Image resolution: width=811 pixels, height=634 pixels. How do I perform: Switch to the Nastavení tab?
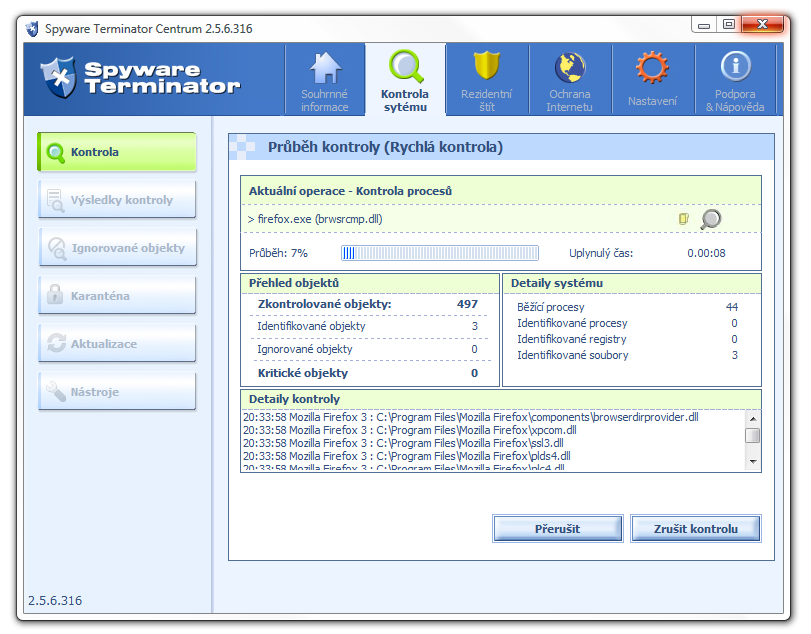coord(653,80)
